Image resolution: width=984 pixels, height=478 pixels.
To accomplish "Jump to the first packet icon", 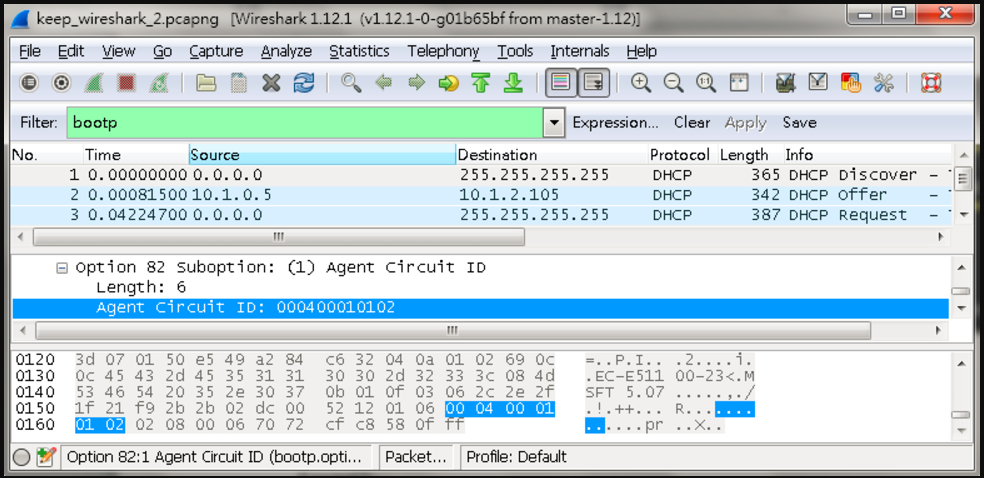I will point(481,83).
